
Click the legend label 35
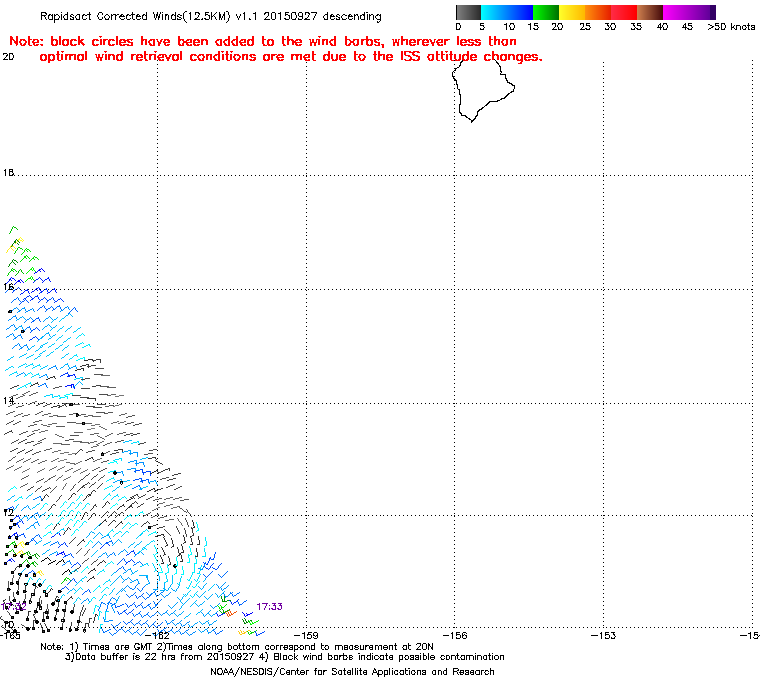636,27
